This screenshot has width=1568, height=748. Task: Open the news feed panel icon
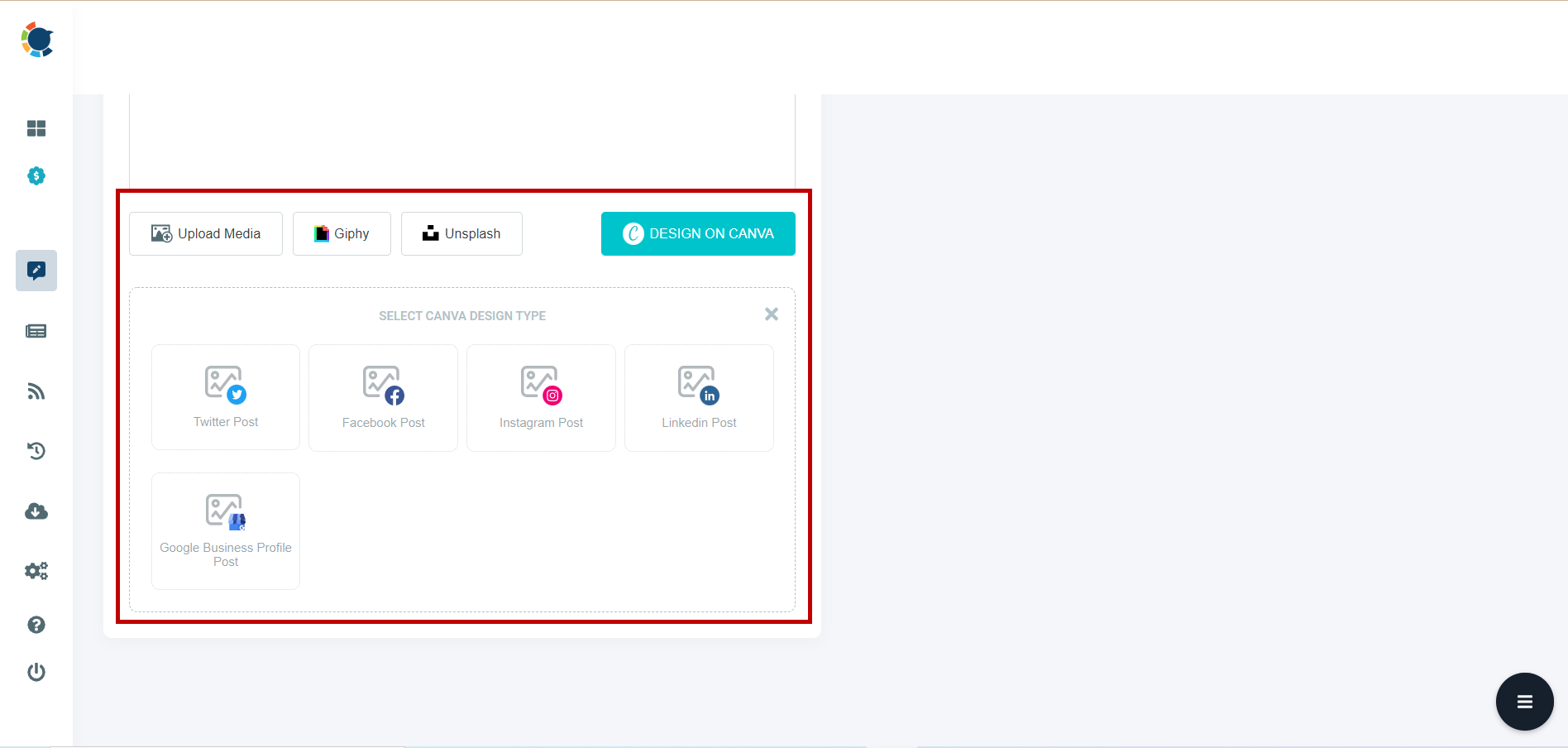[x=36, y=330]
